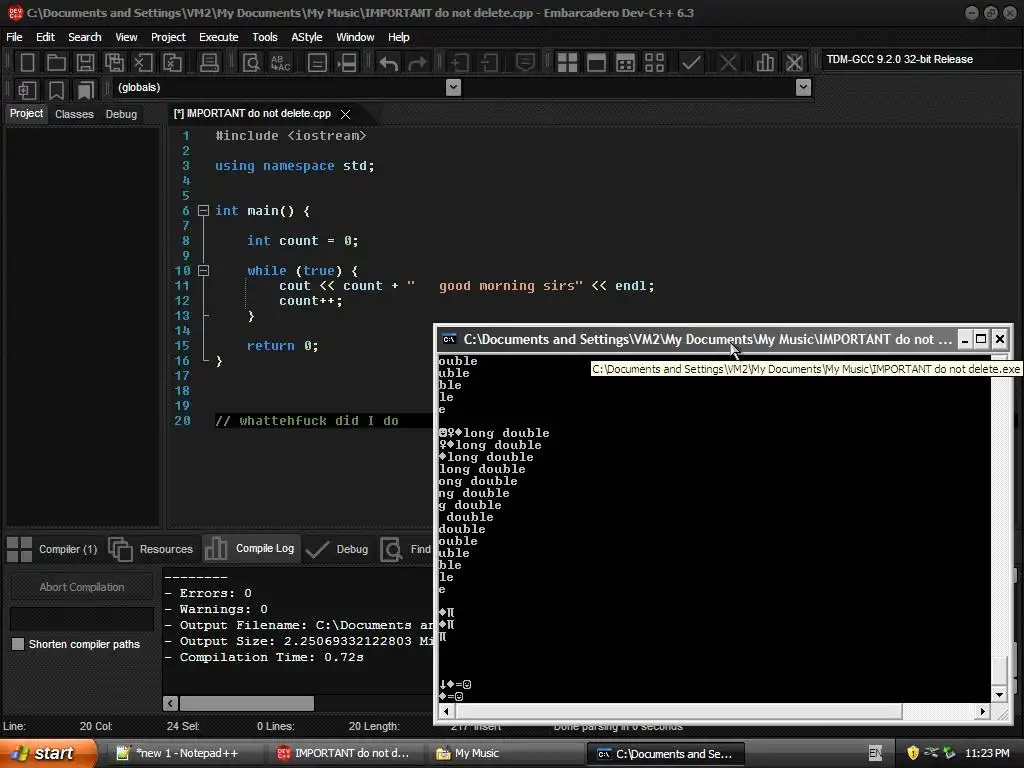Start debugging with checkmark toolbar icon
1024x768 pixels.
click(691, 63)
